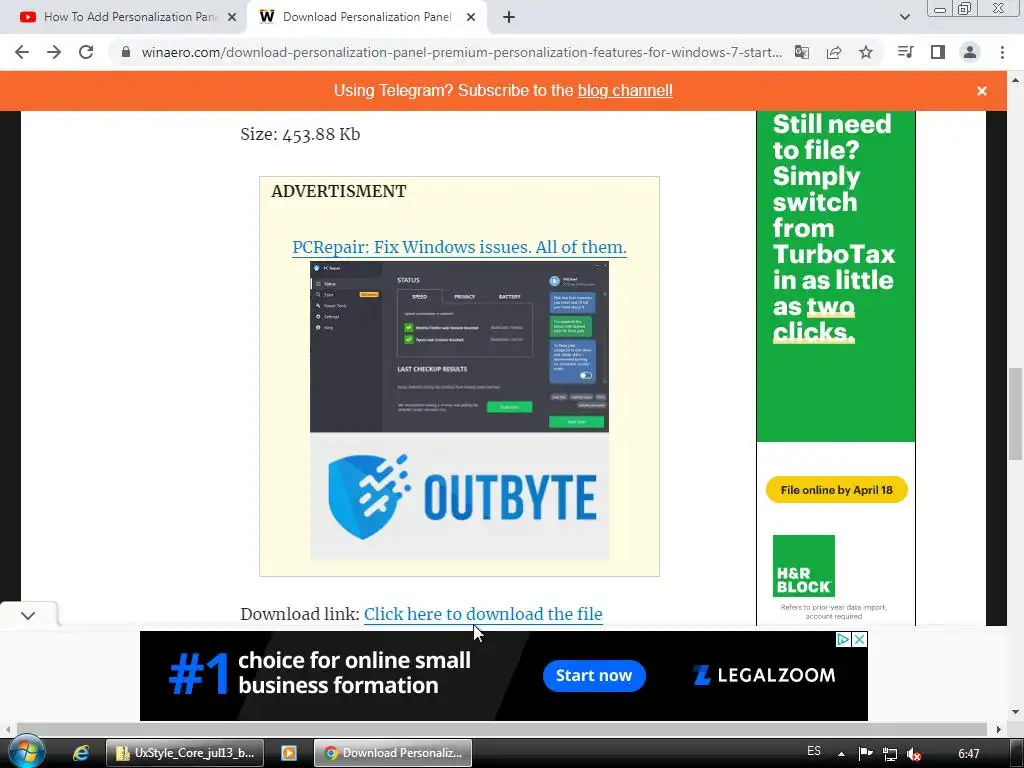Click the ES language indicator

coord(814,751)
